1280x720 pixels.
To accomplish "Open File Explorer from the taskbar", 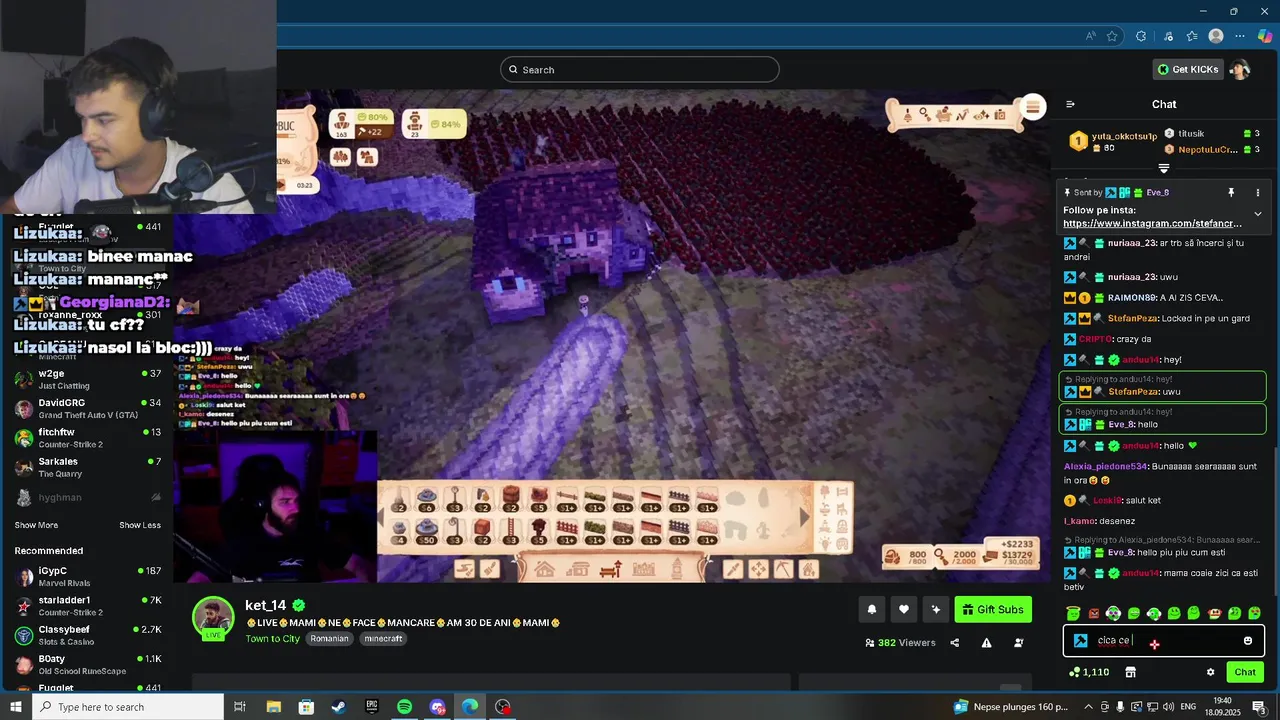I will pyautogui.click(x=273, y=707).
